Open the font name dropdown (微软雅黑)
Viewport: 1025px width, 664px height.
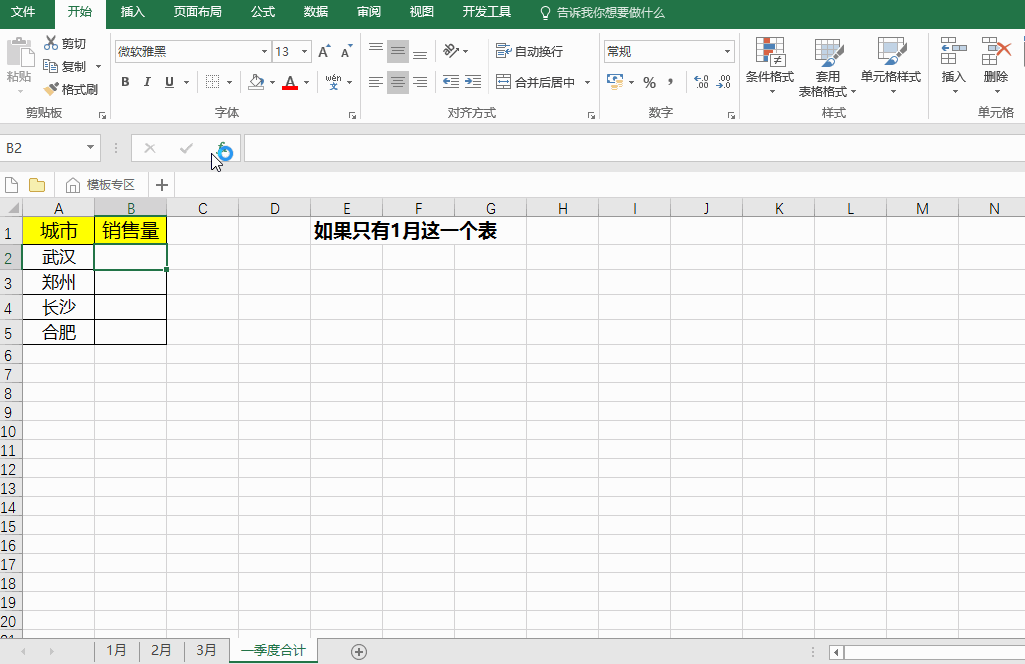pyautogui.click(x=264, y=52)
